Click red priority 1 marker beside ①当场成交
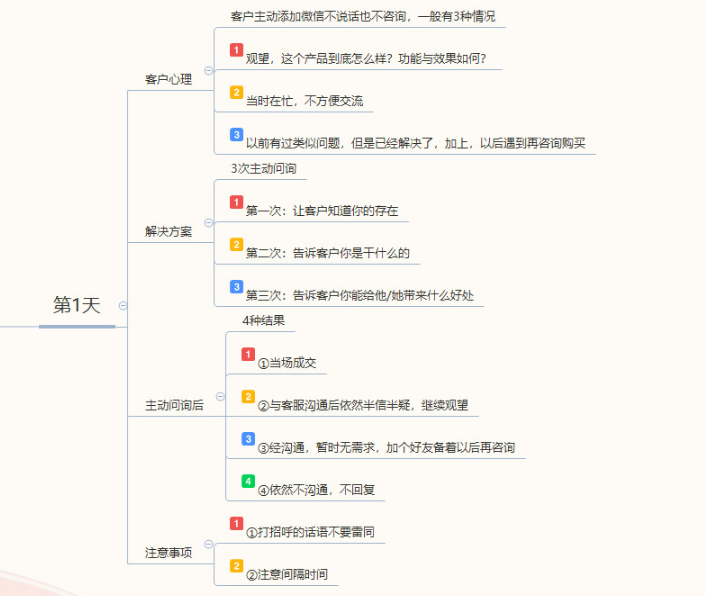 [248, 354]
